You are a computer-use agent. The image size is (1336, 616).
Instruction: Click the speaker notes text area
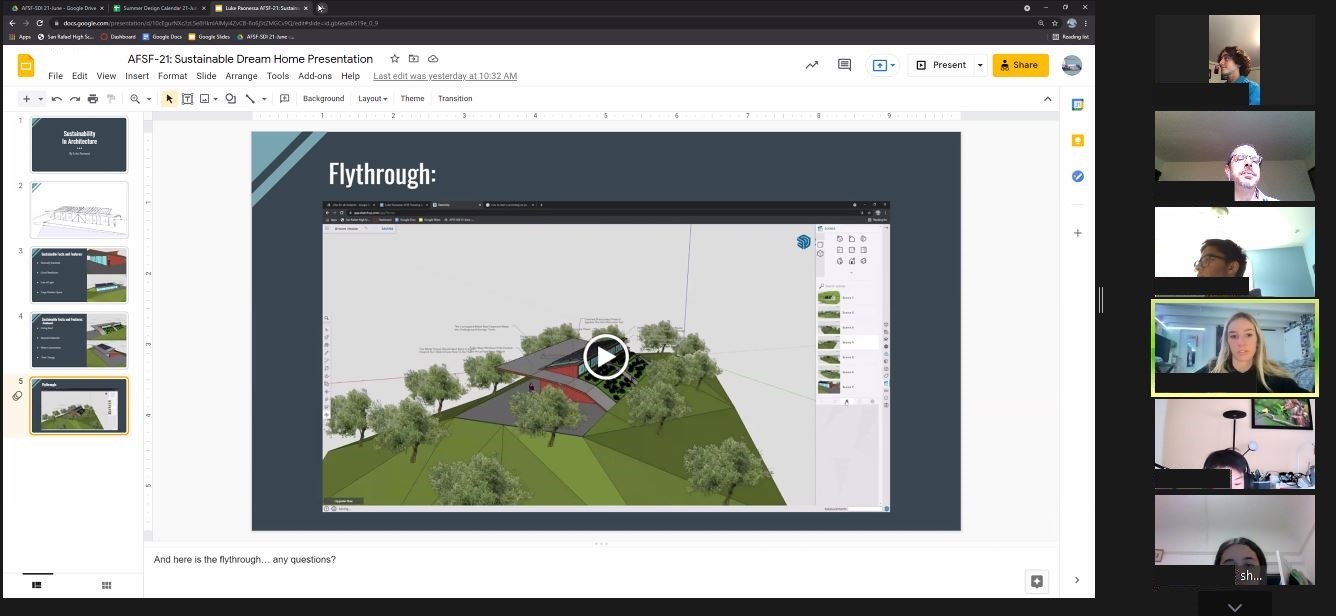600,570
